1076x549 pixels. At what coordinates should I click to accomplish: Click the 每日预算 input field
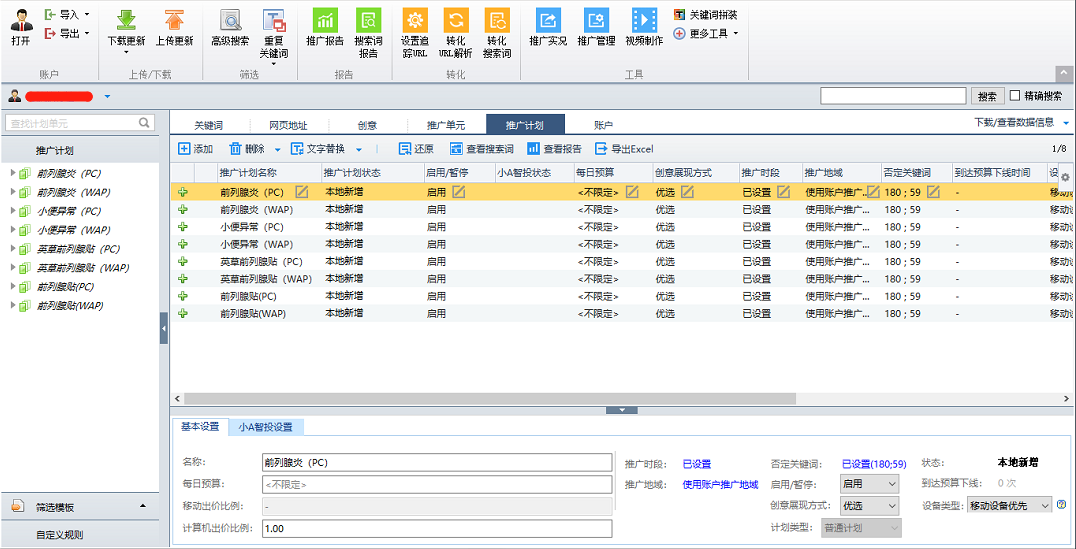(x=436, y=484)
